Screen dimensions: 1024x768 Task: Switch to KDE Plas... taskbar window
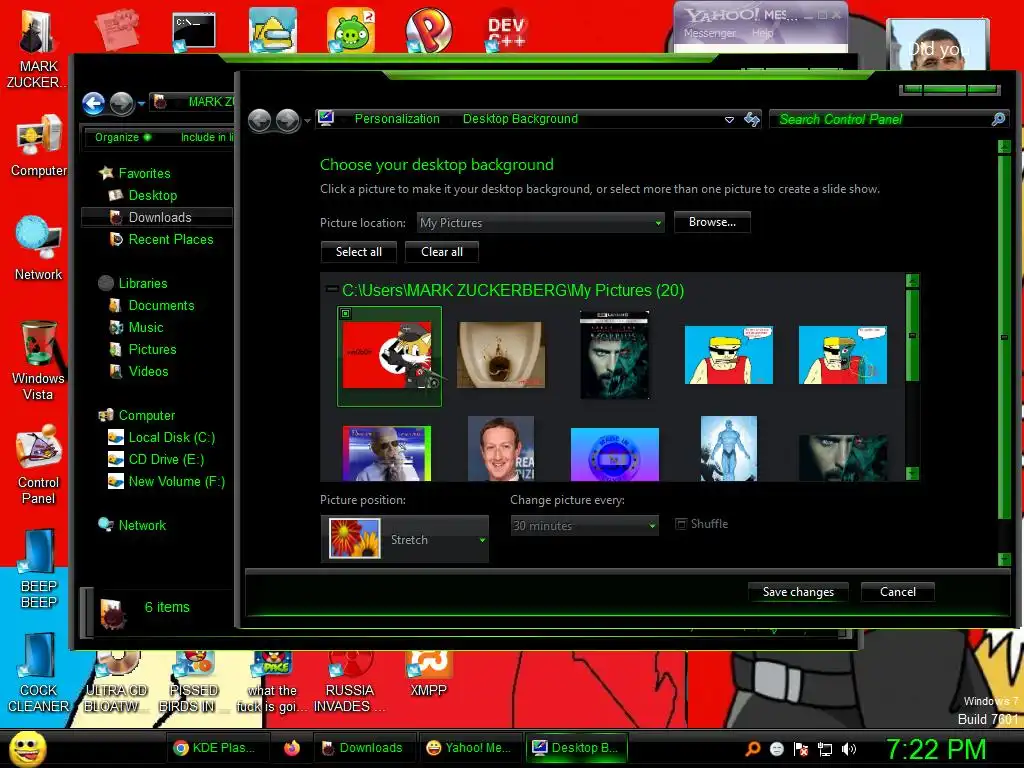(218, 748)
